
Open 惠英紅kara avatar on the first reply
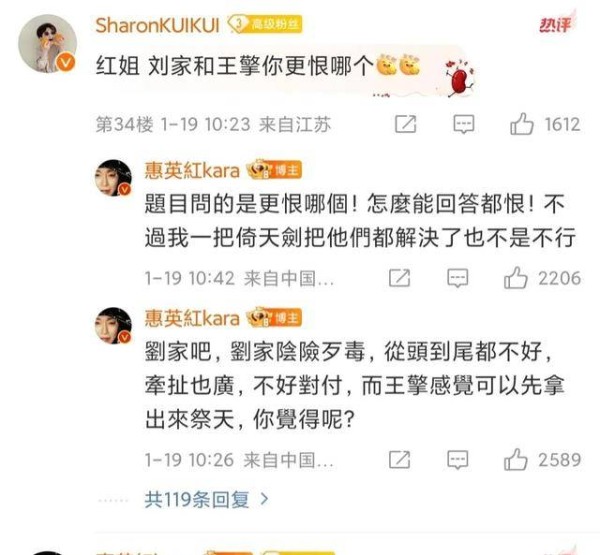coord(113,178)
